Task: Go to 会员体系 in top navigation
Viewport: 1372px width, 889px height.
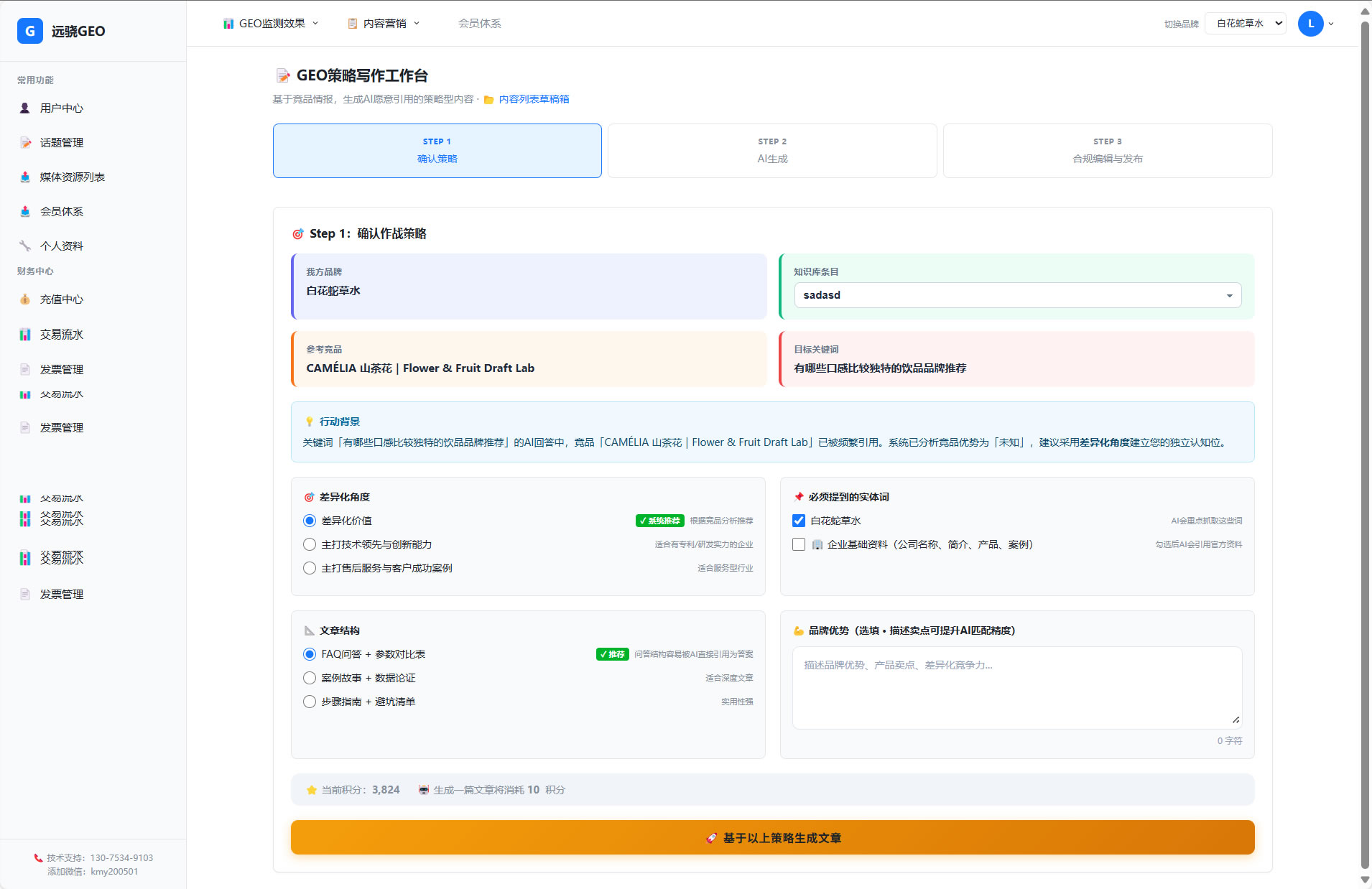Action: (480, 24)
